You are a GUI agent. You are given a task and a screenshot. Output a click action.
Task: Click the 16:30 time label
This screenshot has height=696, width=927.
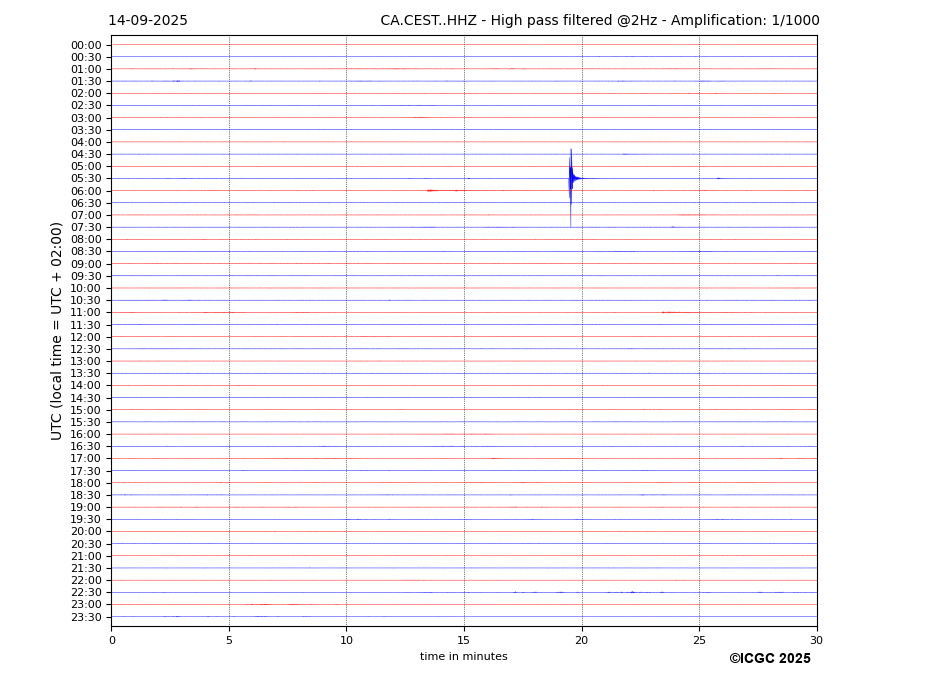click(x=86, y=447)
